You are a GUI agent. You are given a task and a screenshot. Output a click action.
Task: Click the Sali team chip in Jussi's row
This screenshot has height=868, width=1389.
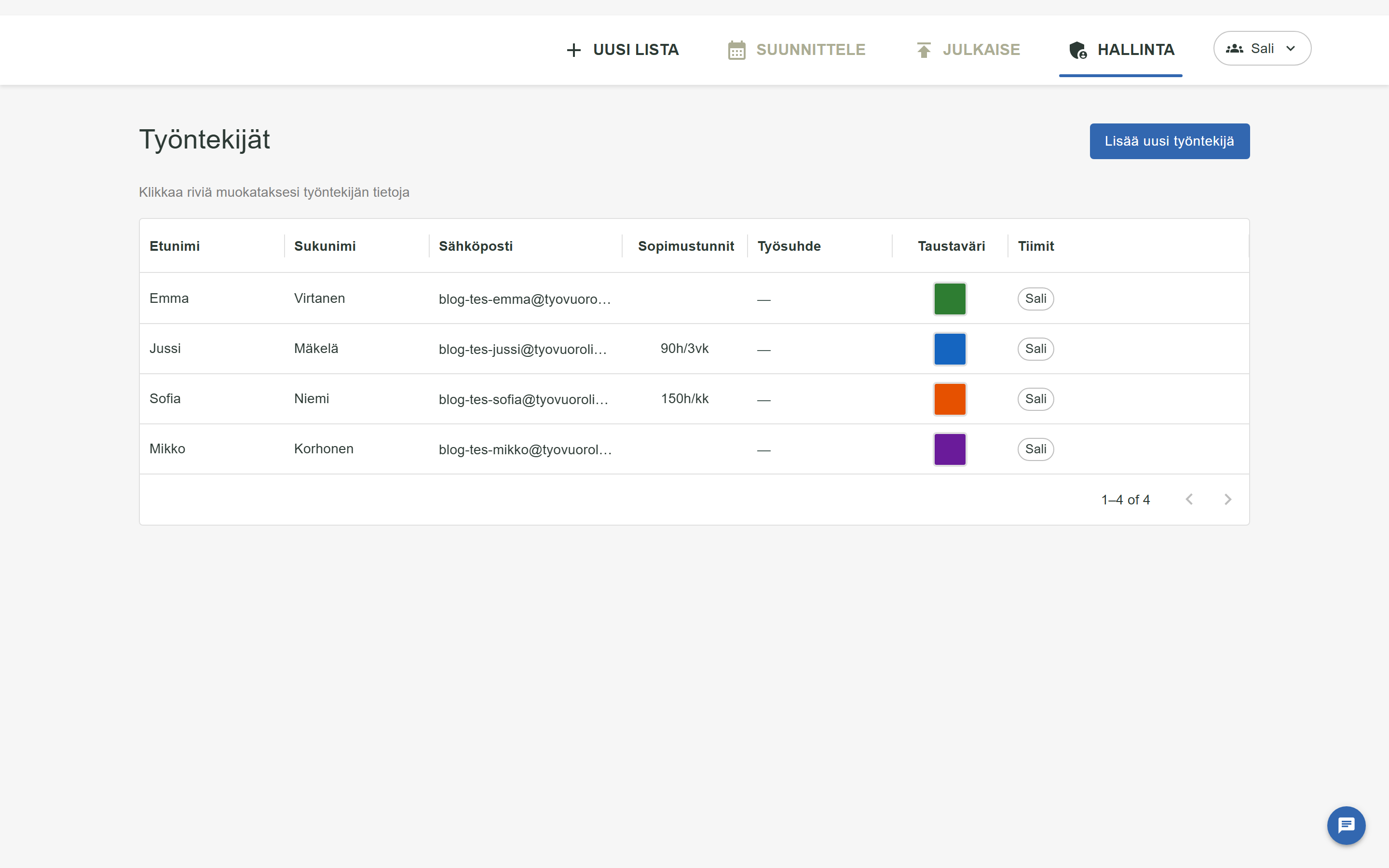1035,349
